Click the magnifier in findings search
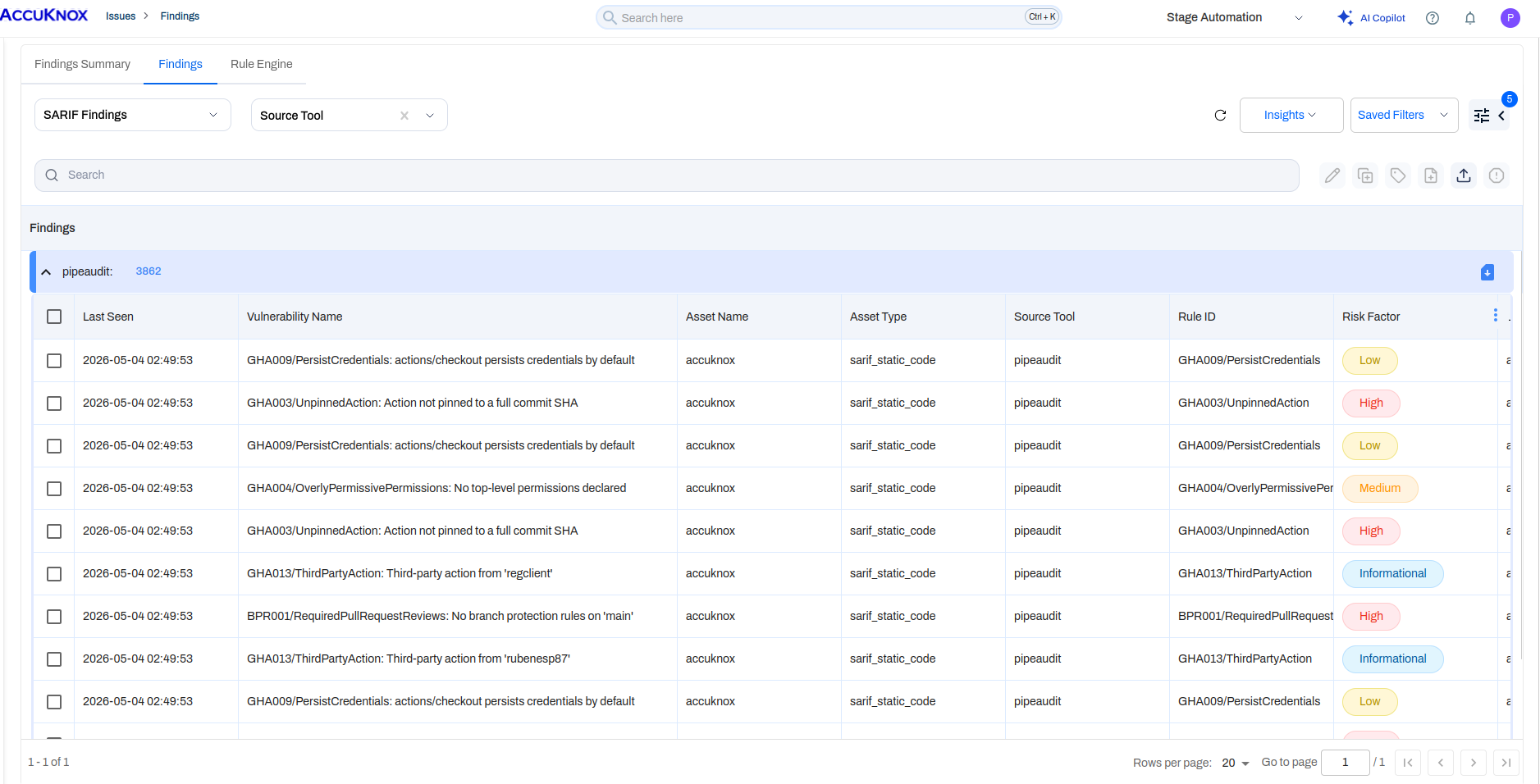This screenshot has height=784, width=1540. [x=52, y=175]
